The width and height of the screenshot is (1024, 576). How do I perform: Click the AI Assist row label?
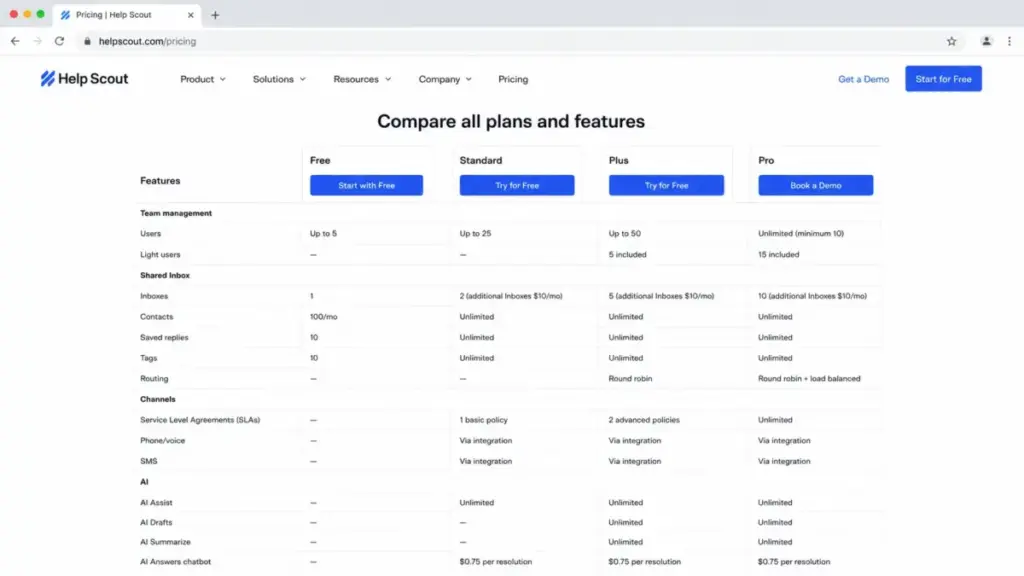[156, 502]
